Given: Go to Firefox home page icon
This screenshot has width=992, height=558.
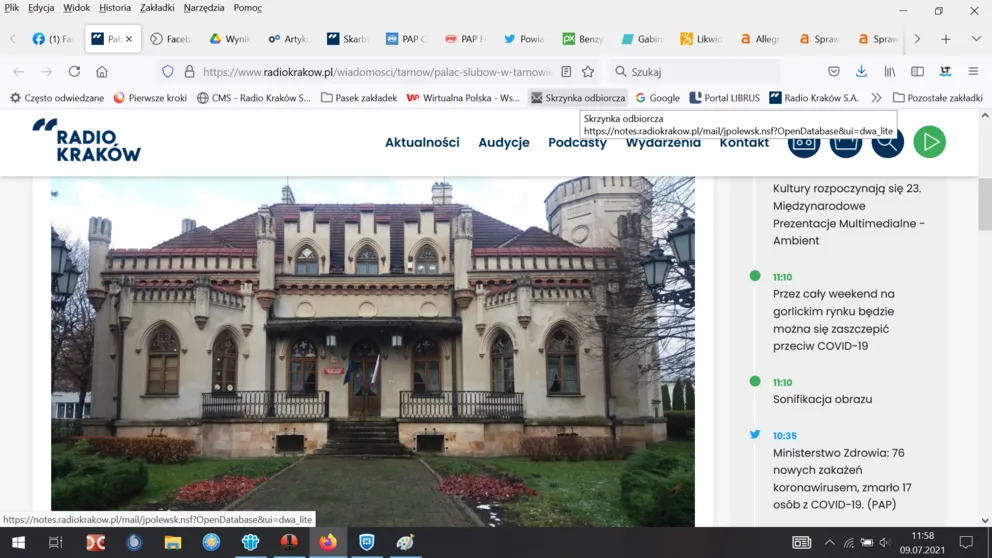Looking at the screenshot, I should coord(102,71).
